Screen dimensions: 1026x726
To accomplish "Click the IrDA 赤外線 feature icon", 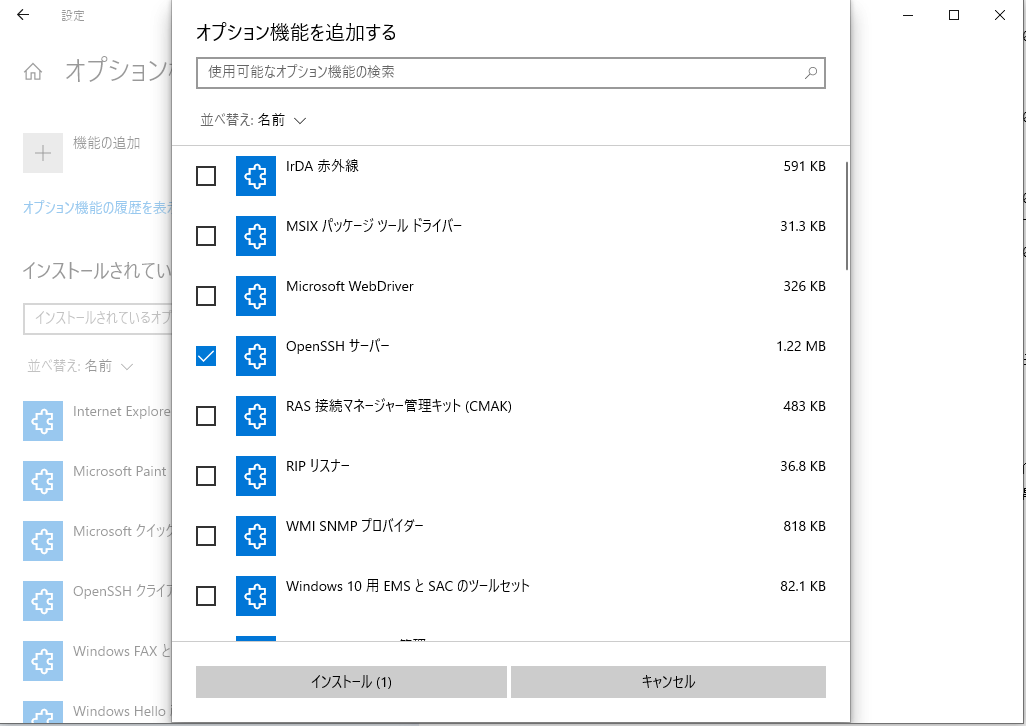I will click(x=256, y=176).
